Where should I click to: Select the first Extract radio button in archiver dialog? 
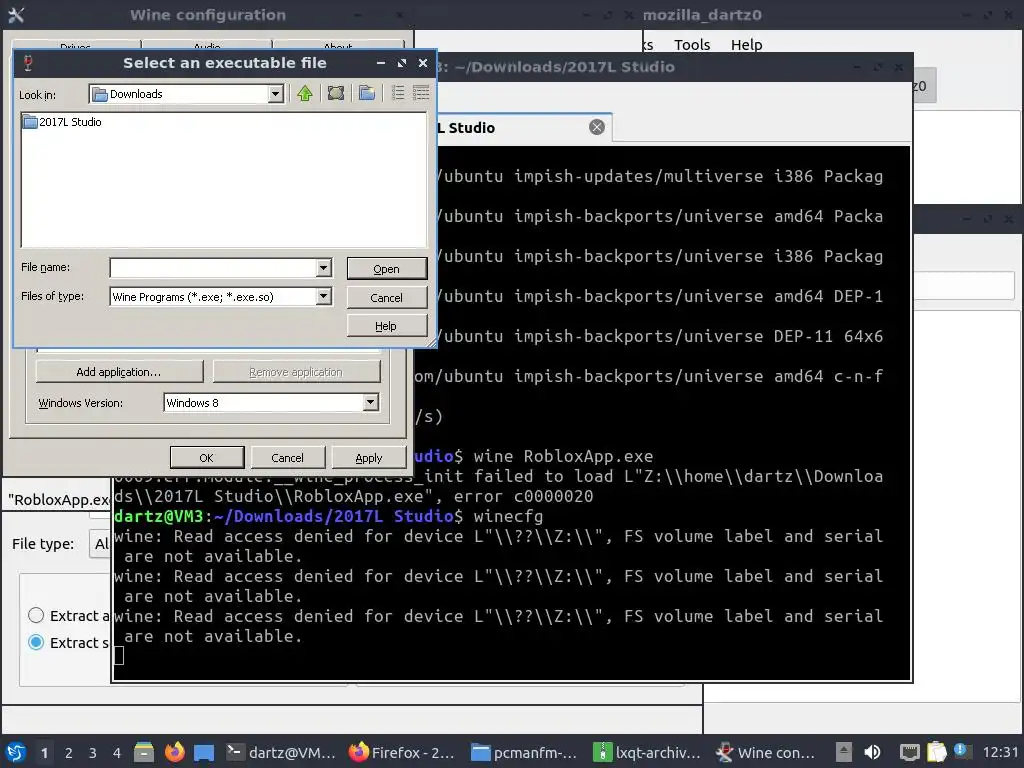click(x=36, y=615)
